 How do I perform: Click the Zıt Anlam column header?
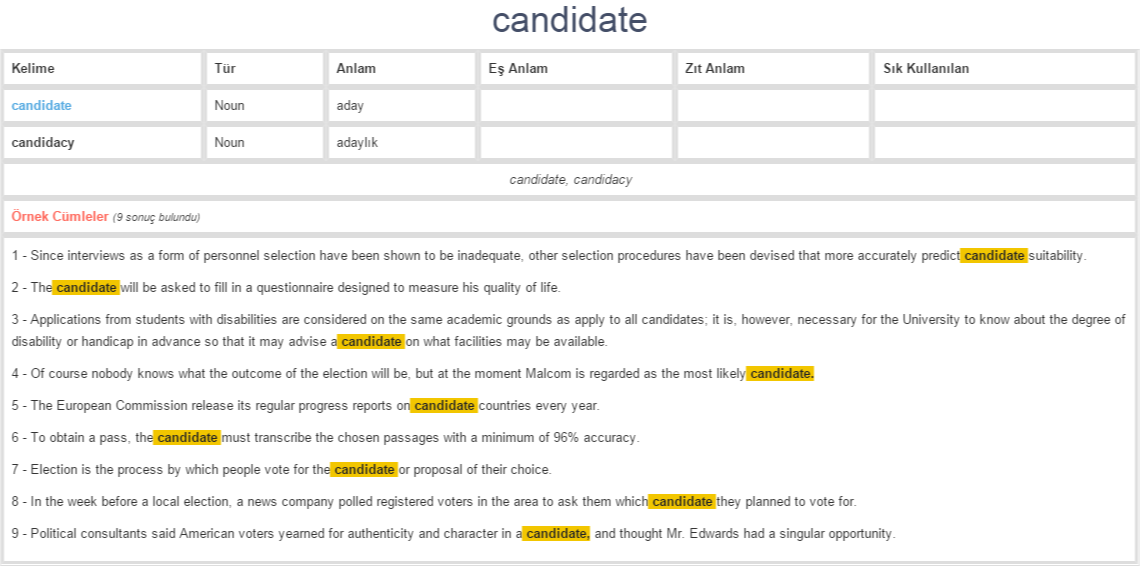click(x=714, y=68)
